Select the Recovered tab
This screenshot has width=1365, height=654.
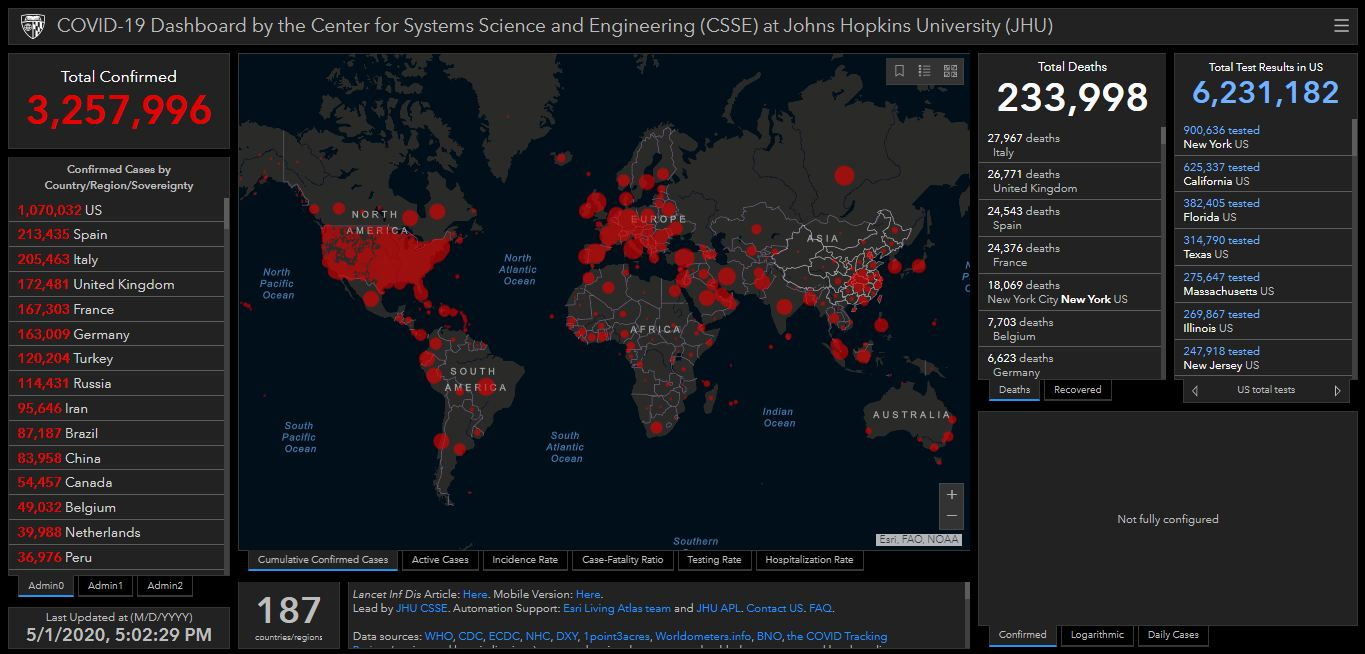pos(1077,390)
